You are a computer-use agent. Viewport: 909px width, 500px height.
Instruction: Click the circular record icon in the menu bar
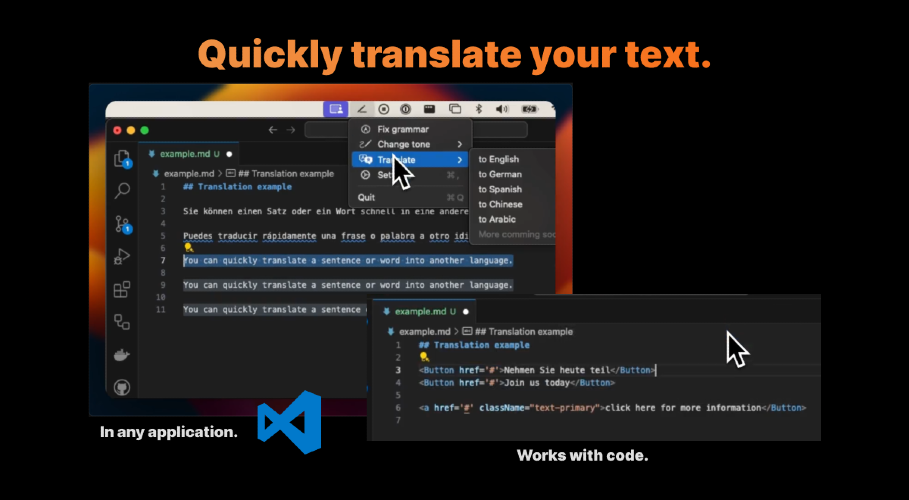[x=384, y=109]
